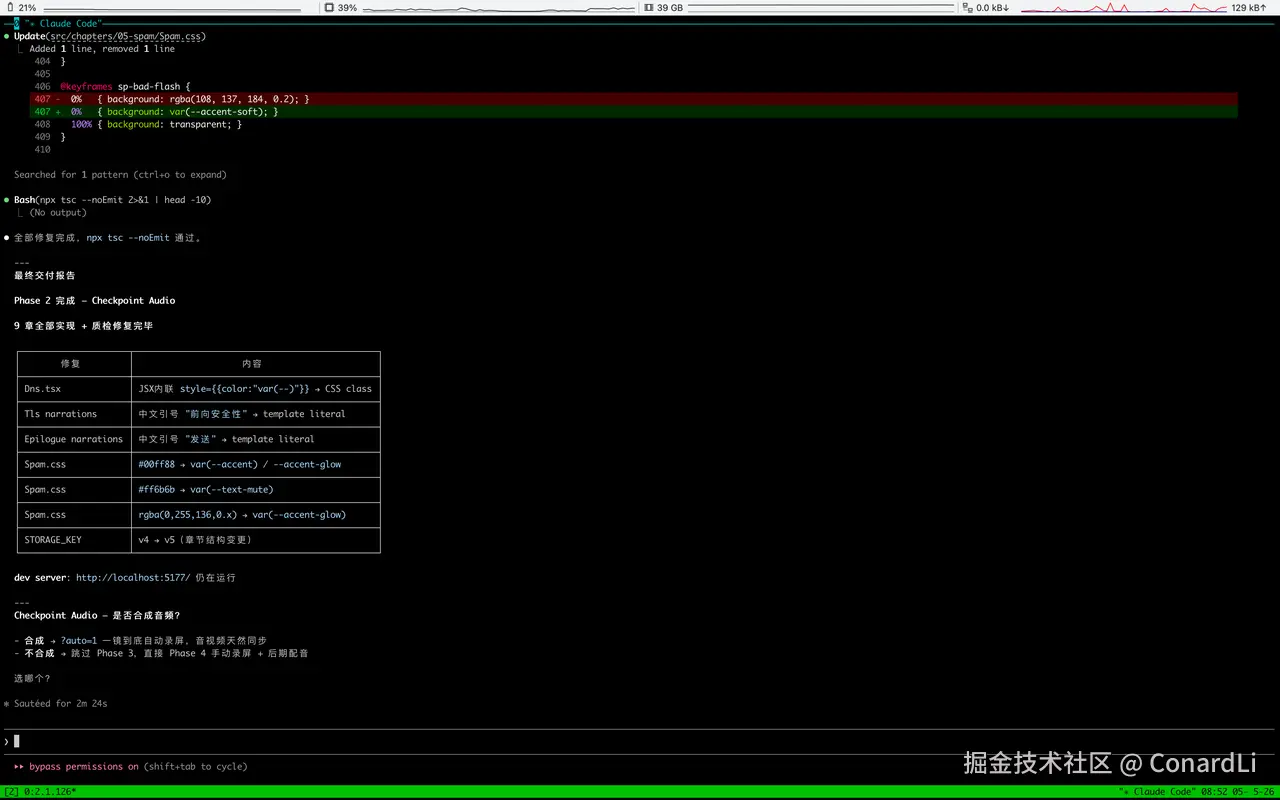Click the added diff line with var(--accent-soft)

click(x=634, y=112)
